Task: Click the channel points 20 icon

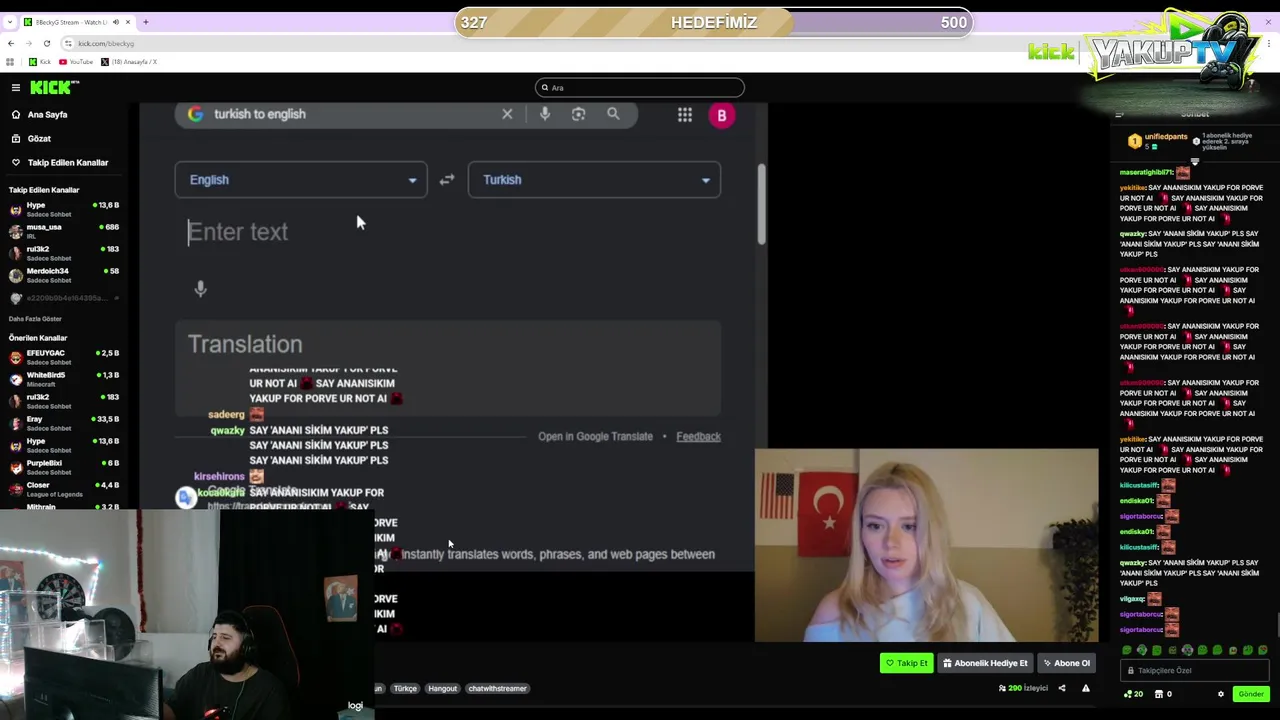Action: 1133,695
